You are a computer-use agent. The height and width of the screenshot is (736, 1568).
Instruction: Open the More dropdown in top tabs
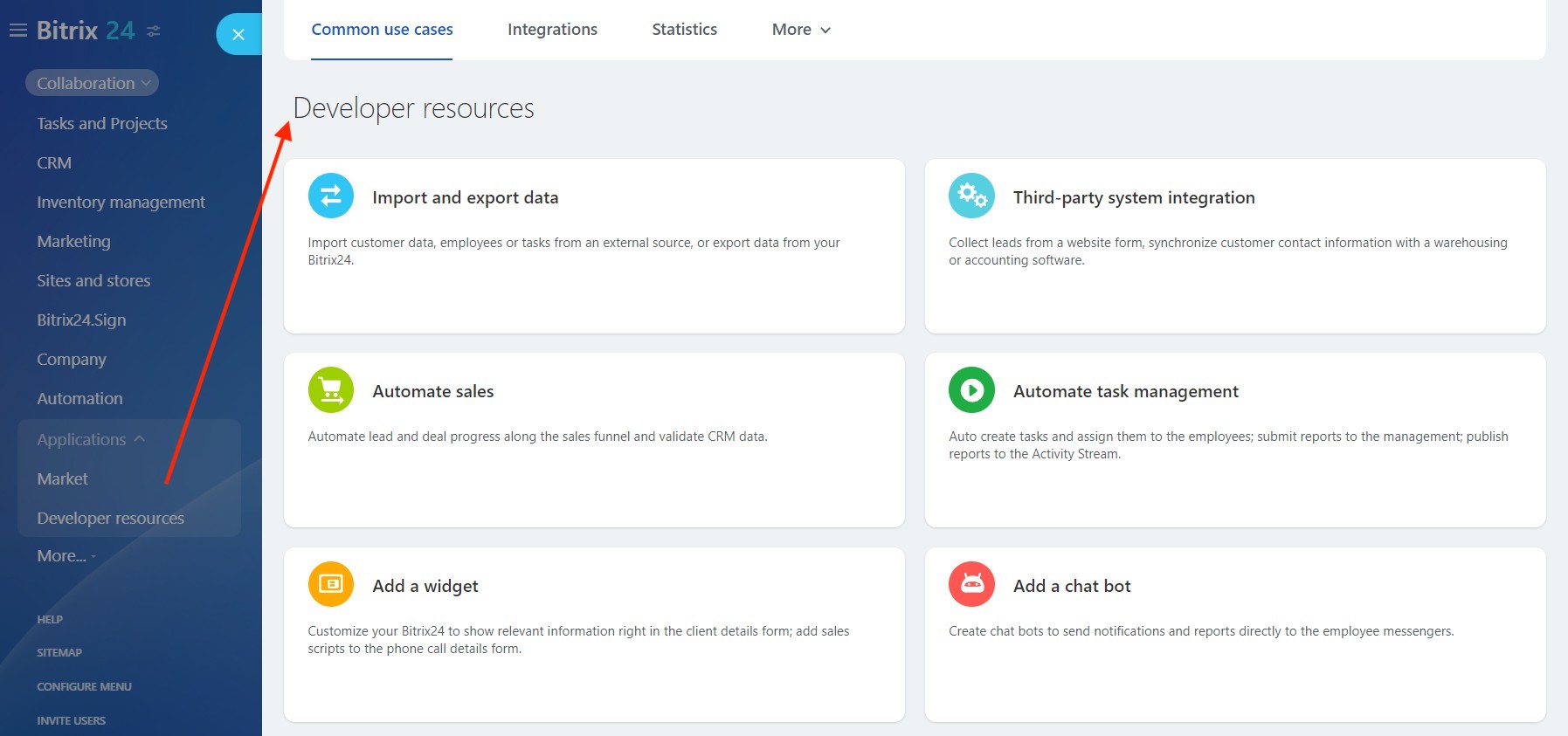801,30
